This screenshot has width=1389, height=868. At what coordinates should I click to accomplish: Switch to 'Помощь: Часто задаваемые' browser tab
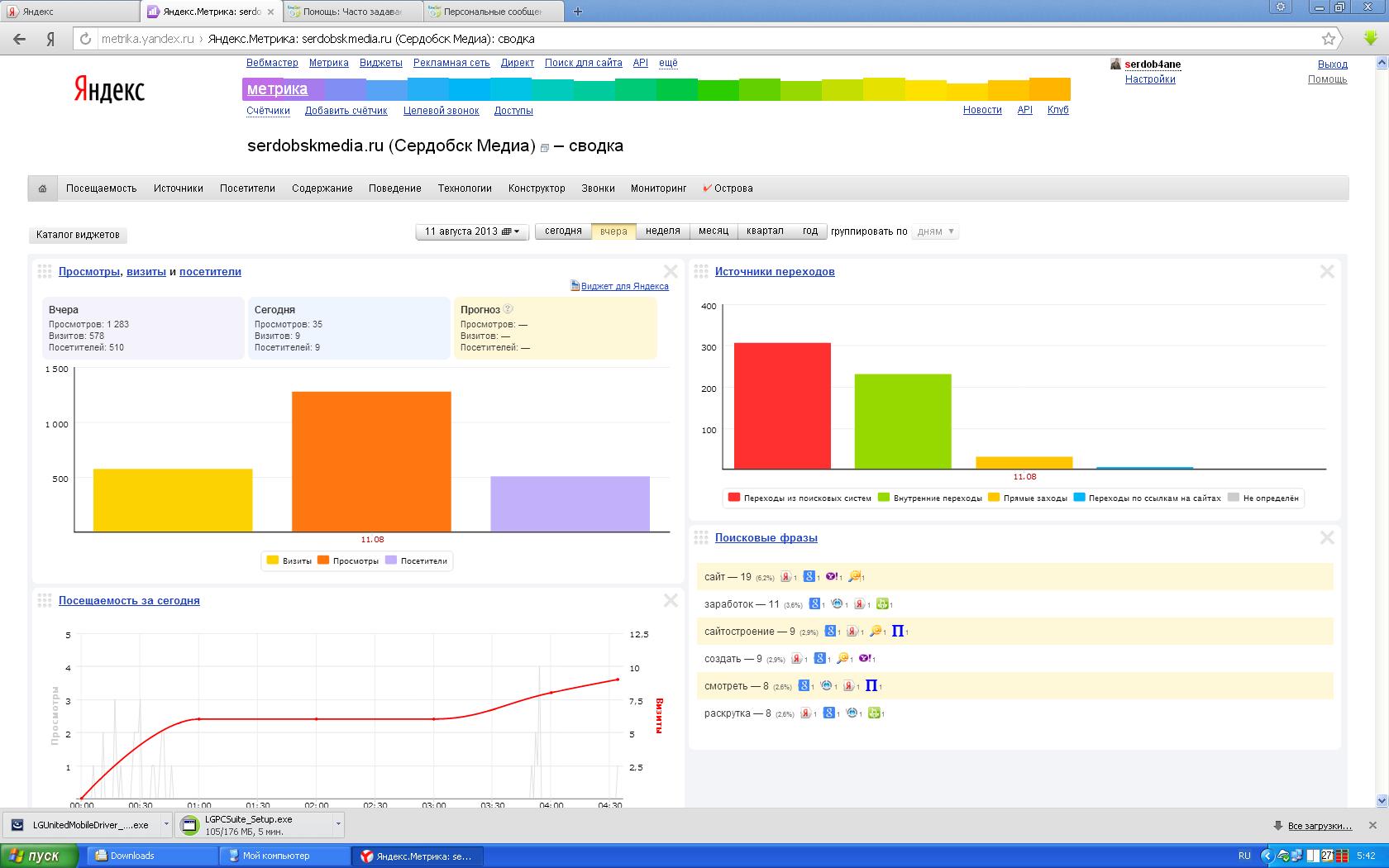pyautogui.click(x=352, y=12)
